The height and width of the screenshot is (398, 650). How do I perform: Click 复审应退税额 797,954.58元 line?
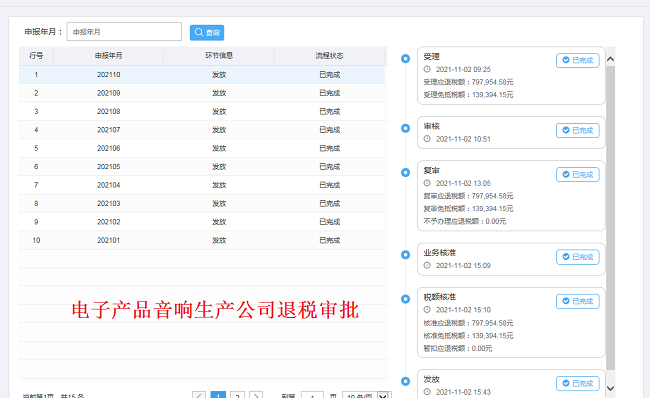pyautogui.click(x=468, y=196)
